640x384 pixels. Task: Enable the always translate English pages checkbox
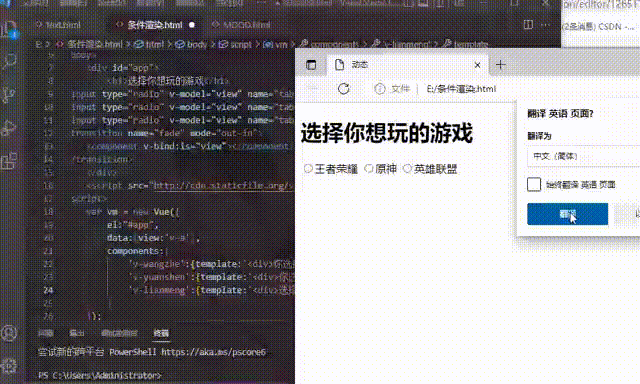534,184
